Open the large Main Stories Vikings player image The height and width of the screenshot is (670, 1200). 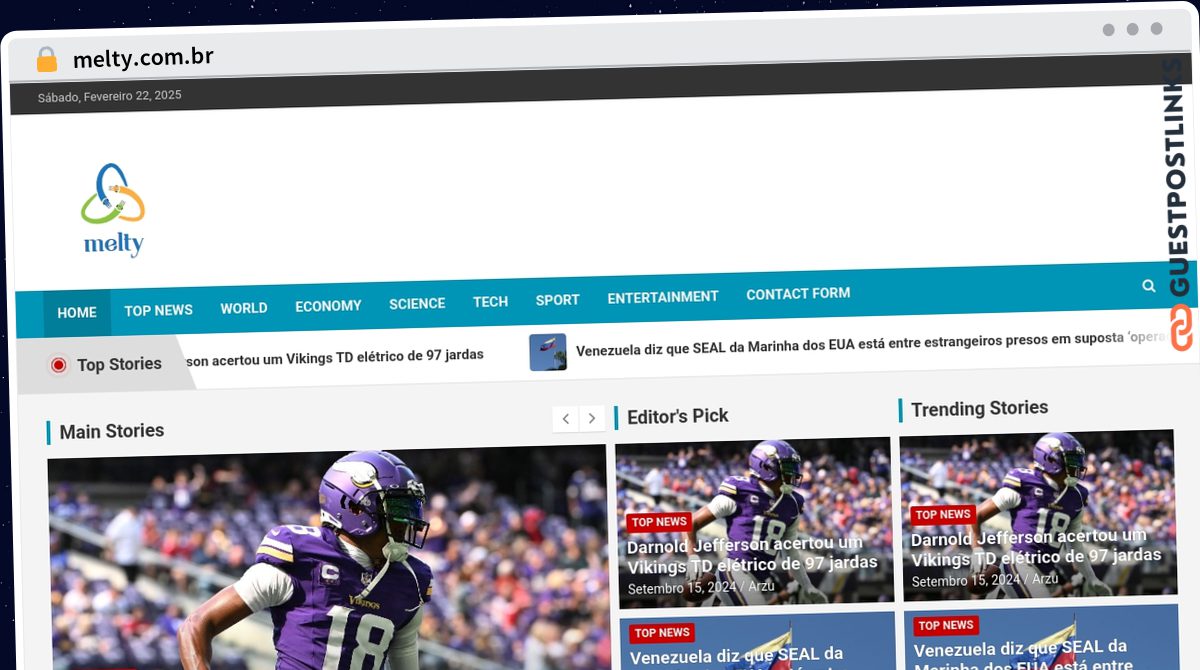coord(328,560)
